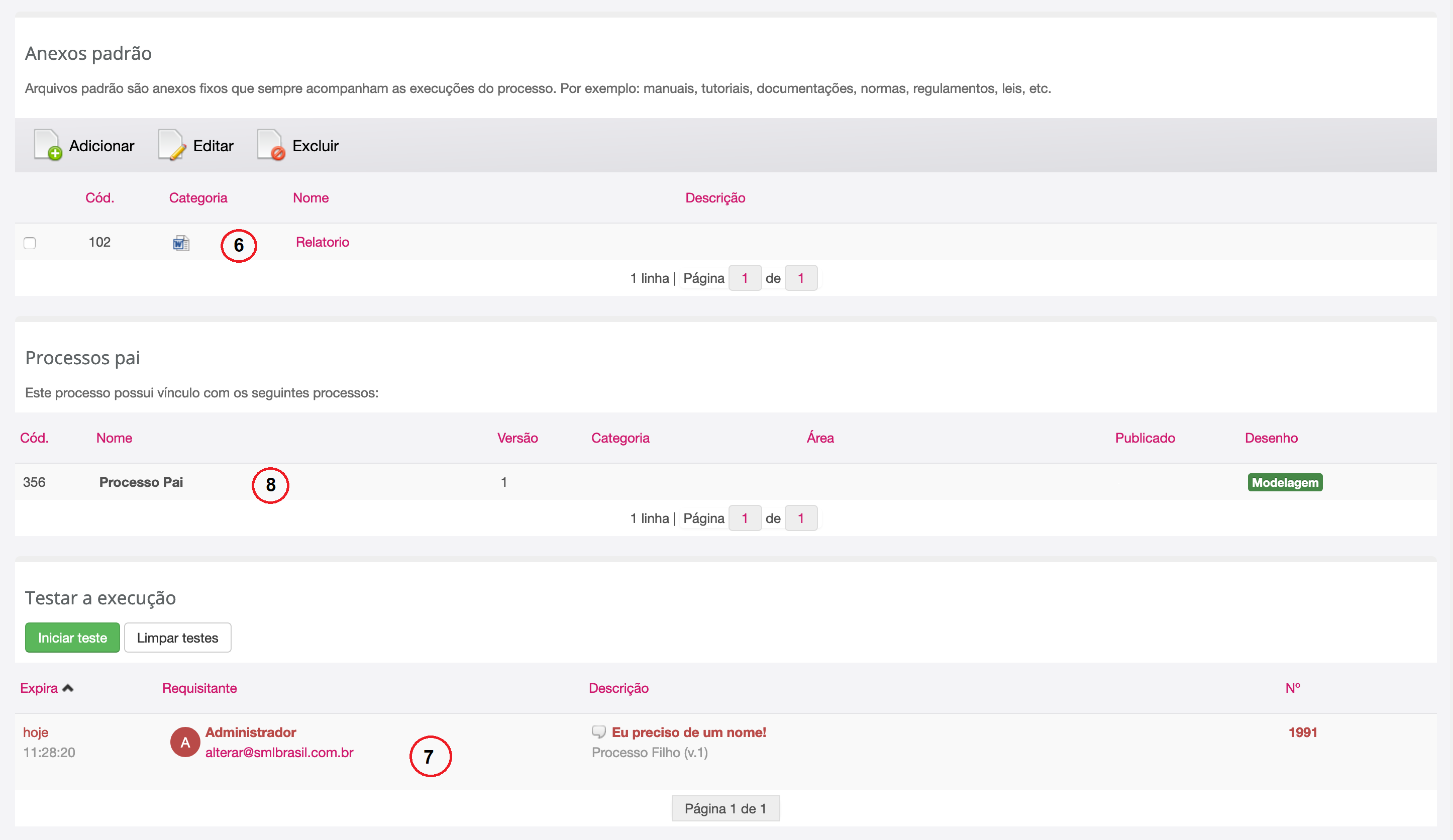Check the checkbox for row 102
Viewport: 1453px width, 840px height.
tap(30, 243)
